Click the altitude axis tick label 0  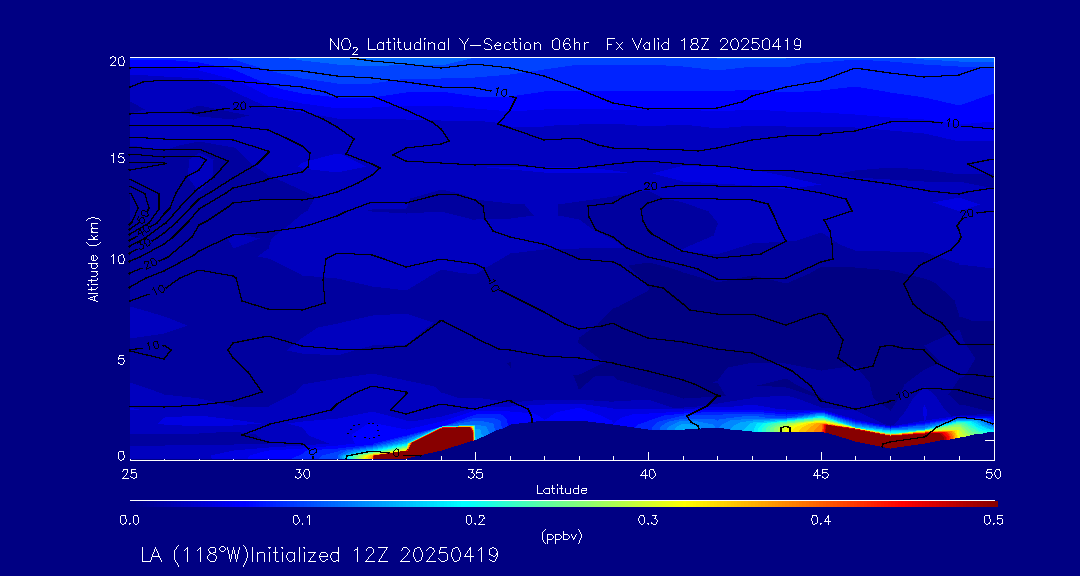(x=121, y=455)
